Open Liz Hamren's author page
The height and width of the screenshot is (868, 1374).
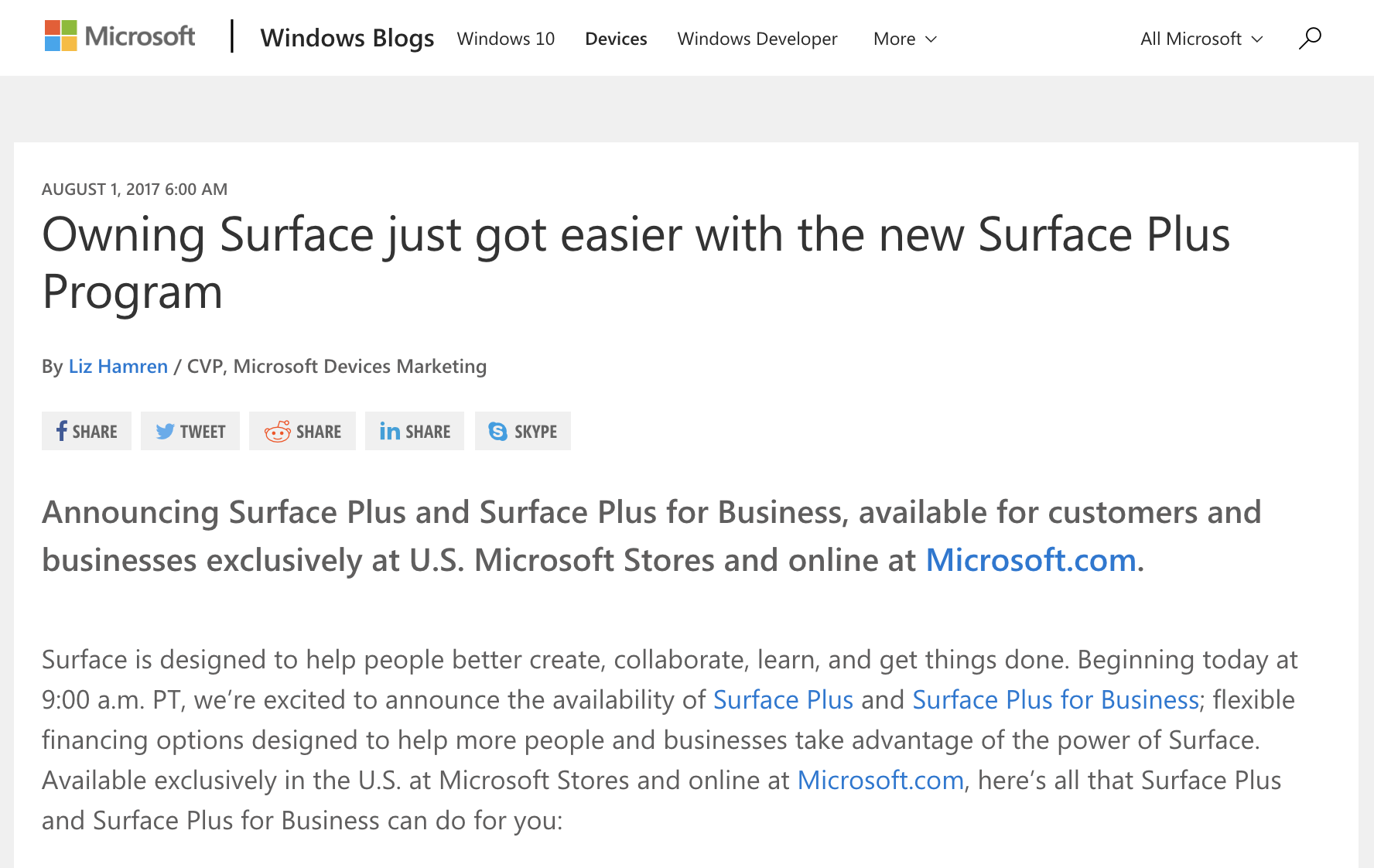[x=117, y=365]
